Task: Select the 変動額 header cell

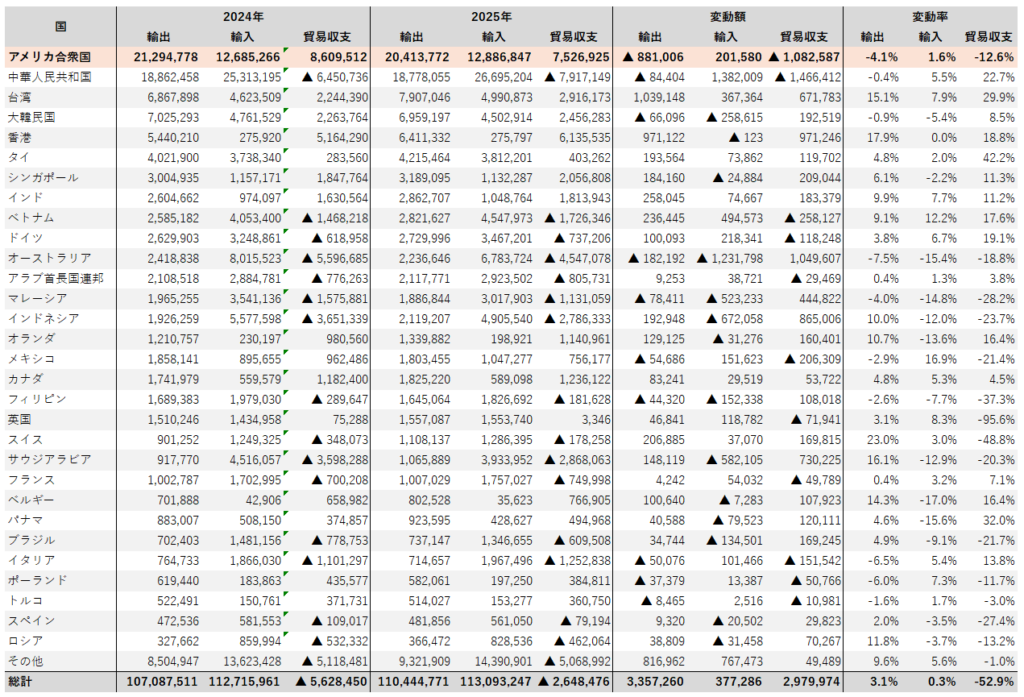Action: coord(728,17)
